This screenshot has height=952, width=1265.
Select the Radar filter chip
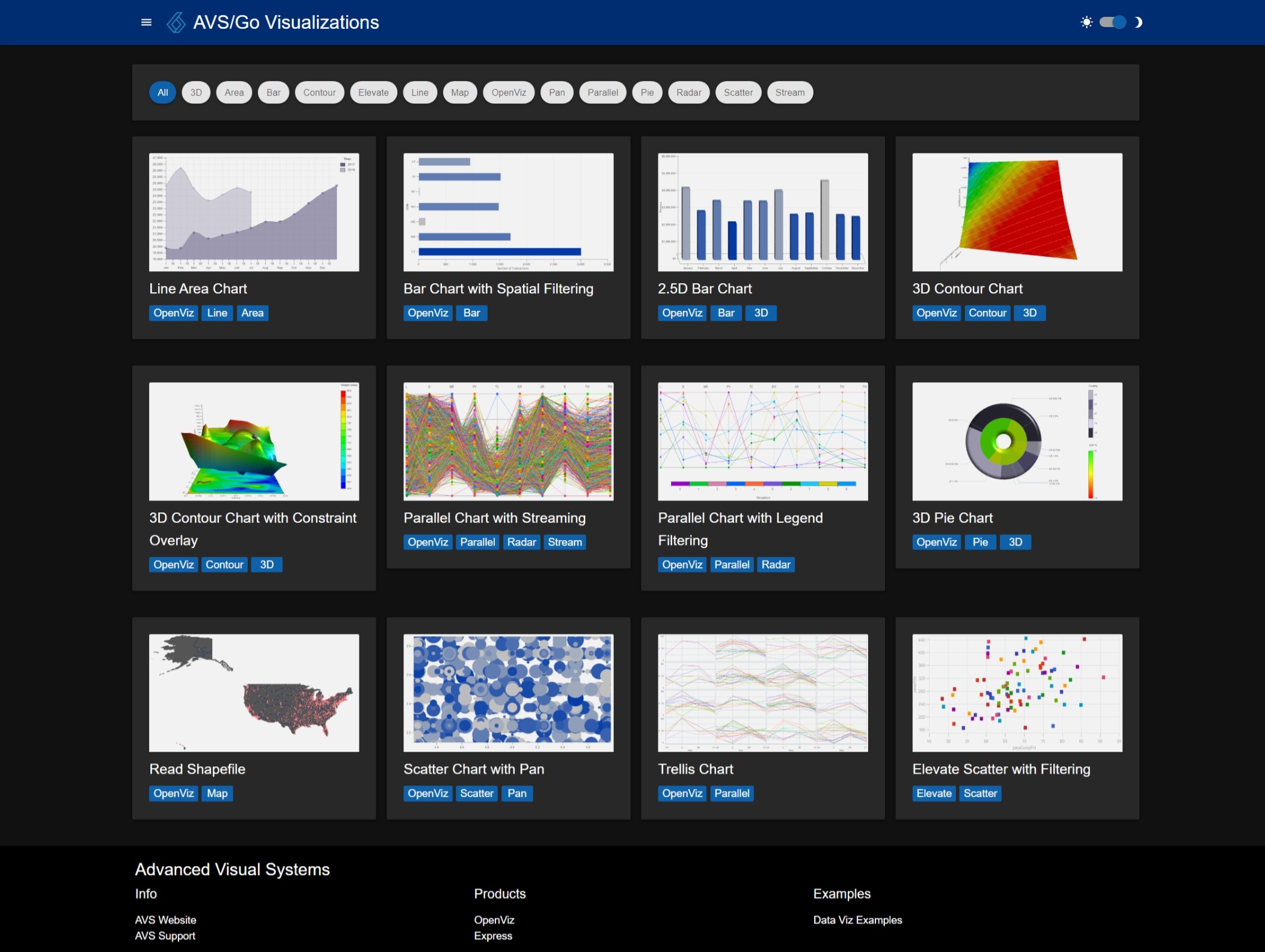tap(688, 93)
